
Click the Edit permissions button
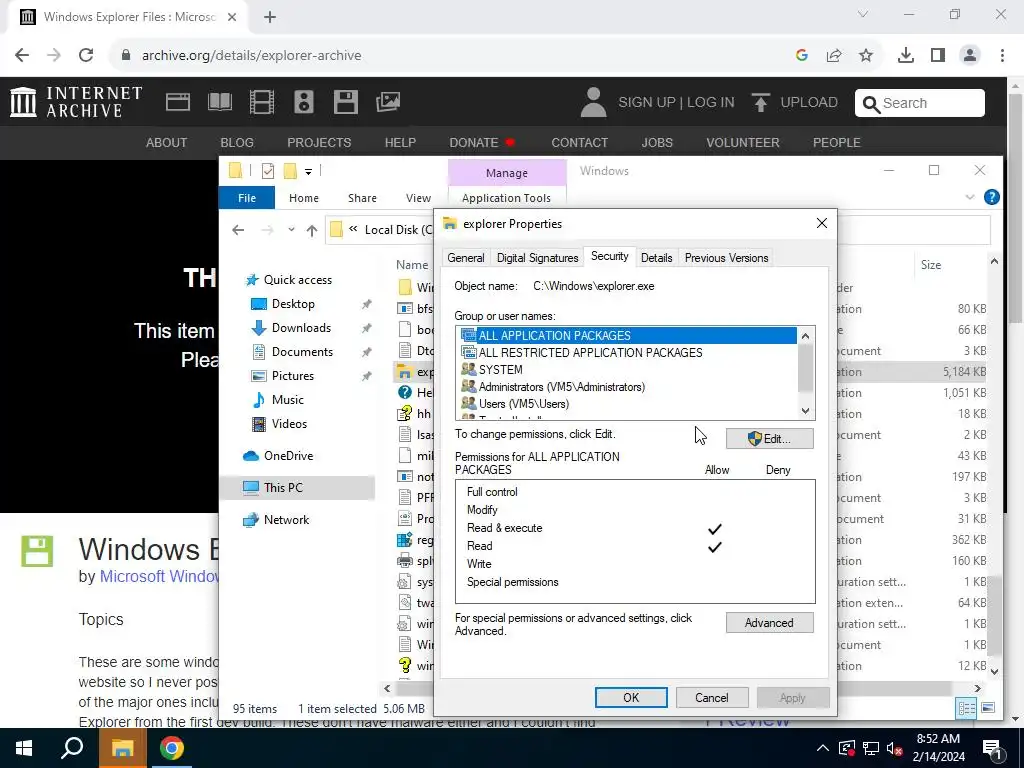[x=769, y=439]
